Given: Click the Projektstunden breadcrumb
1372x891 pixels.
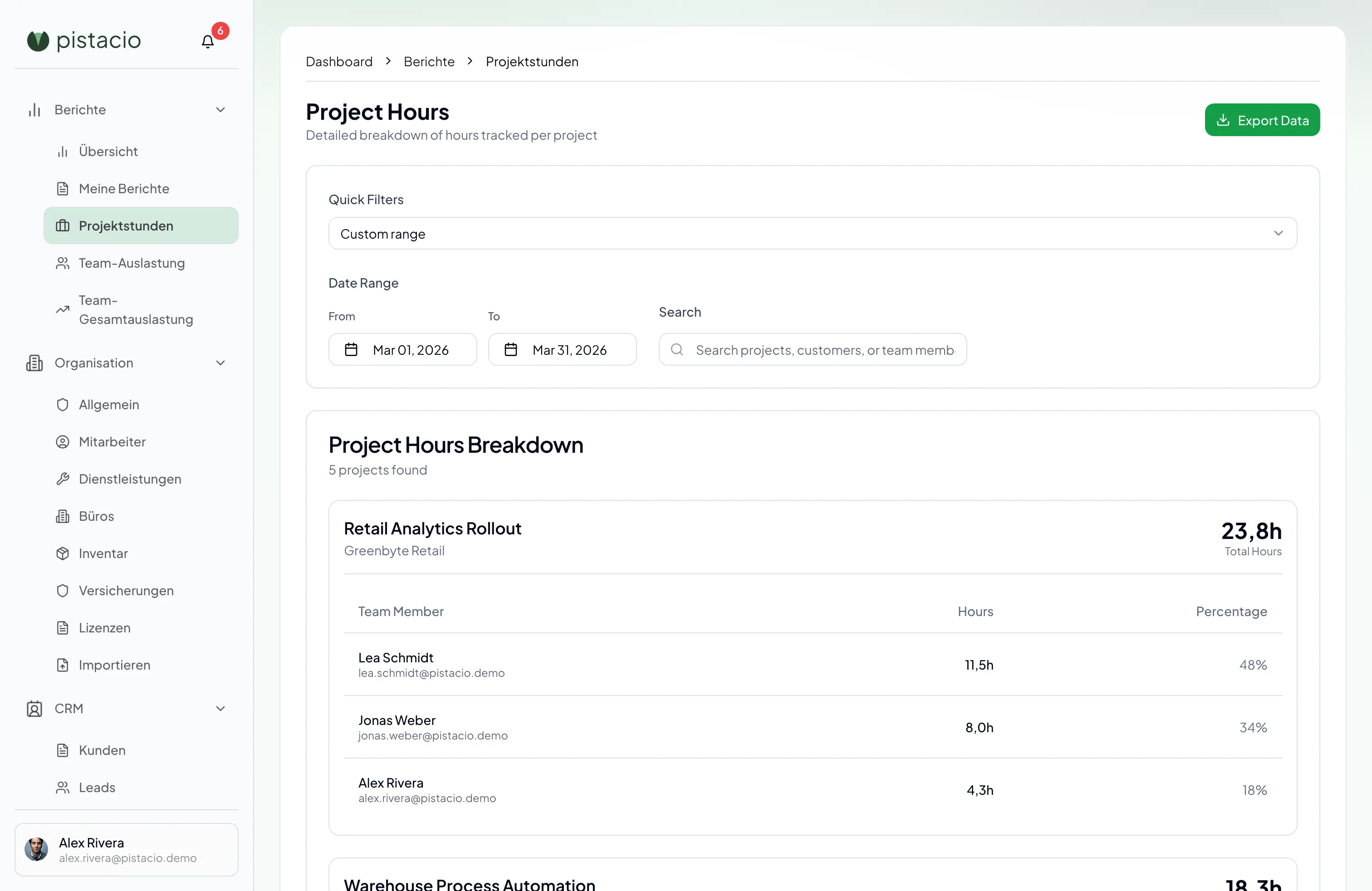Looking at the screenshot, I should pos(531,62).
